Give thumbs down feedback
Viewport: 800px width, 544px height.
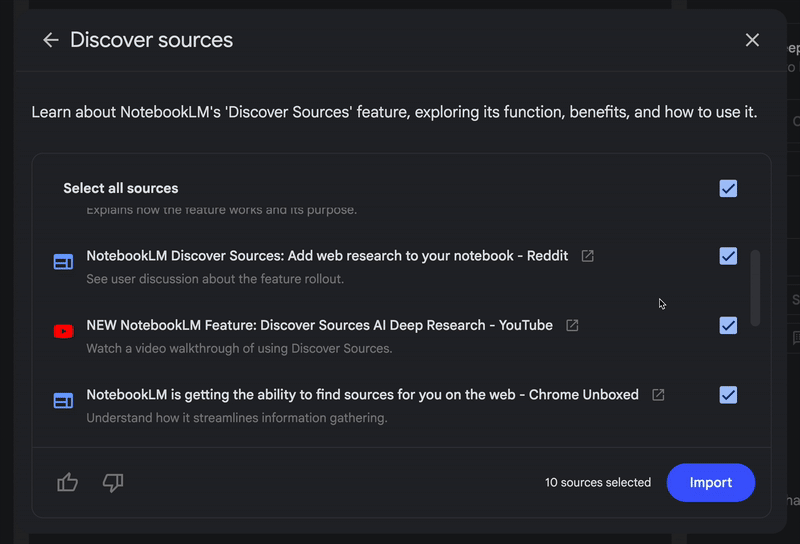click(x=113, y=482)
